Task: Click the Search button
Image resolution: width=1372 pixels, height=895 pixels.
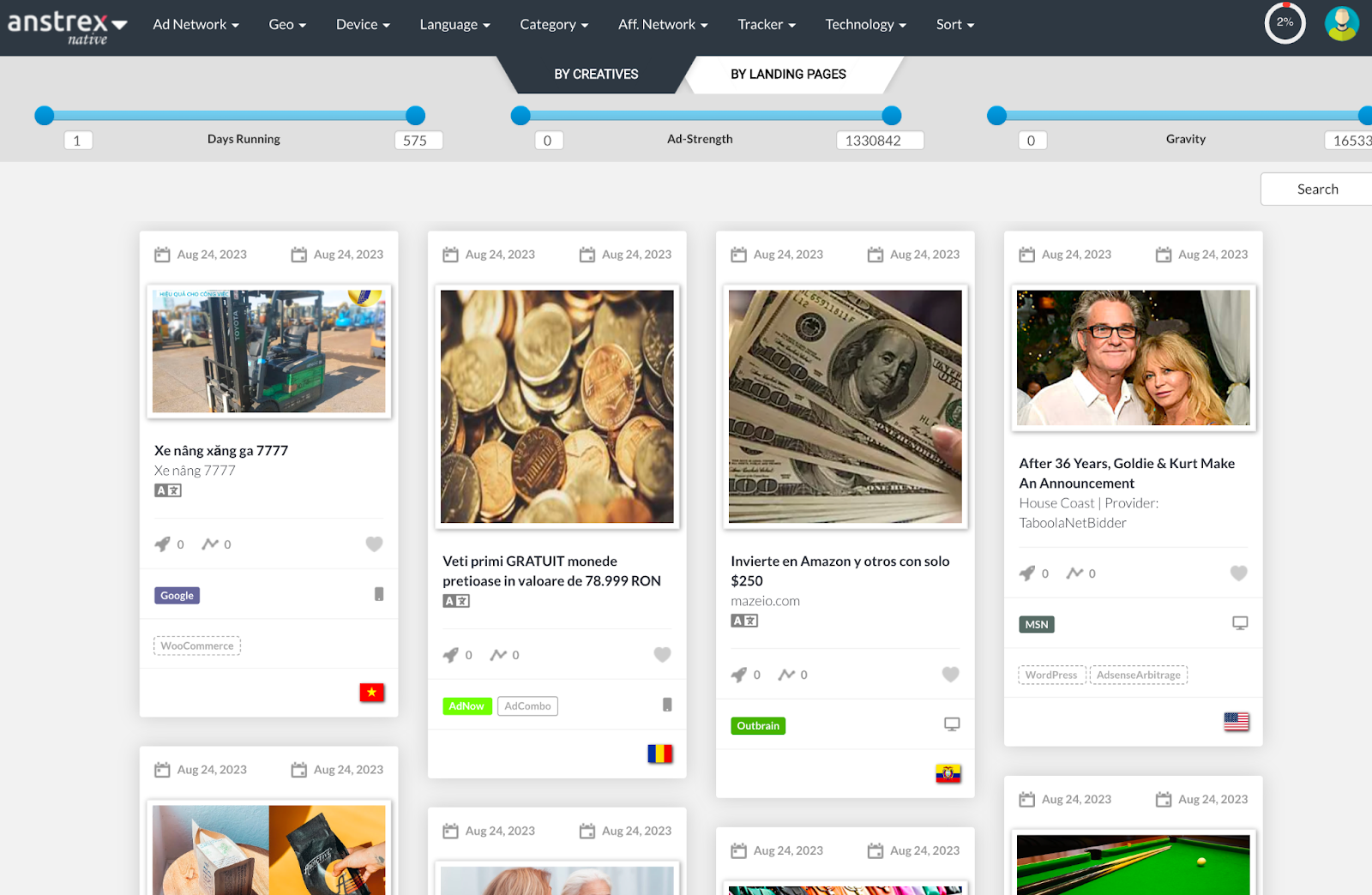Action: click(x=1316, y=189)
